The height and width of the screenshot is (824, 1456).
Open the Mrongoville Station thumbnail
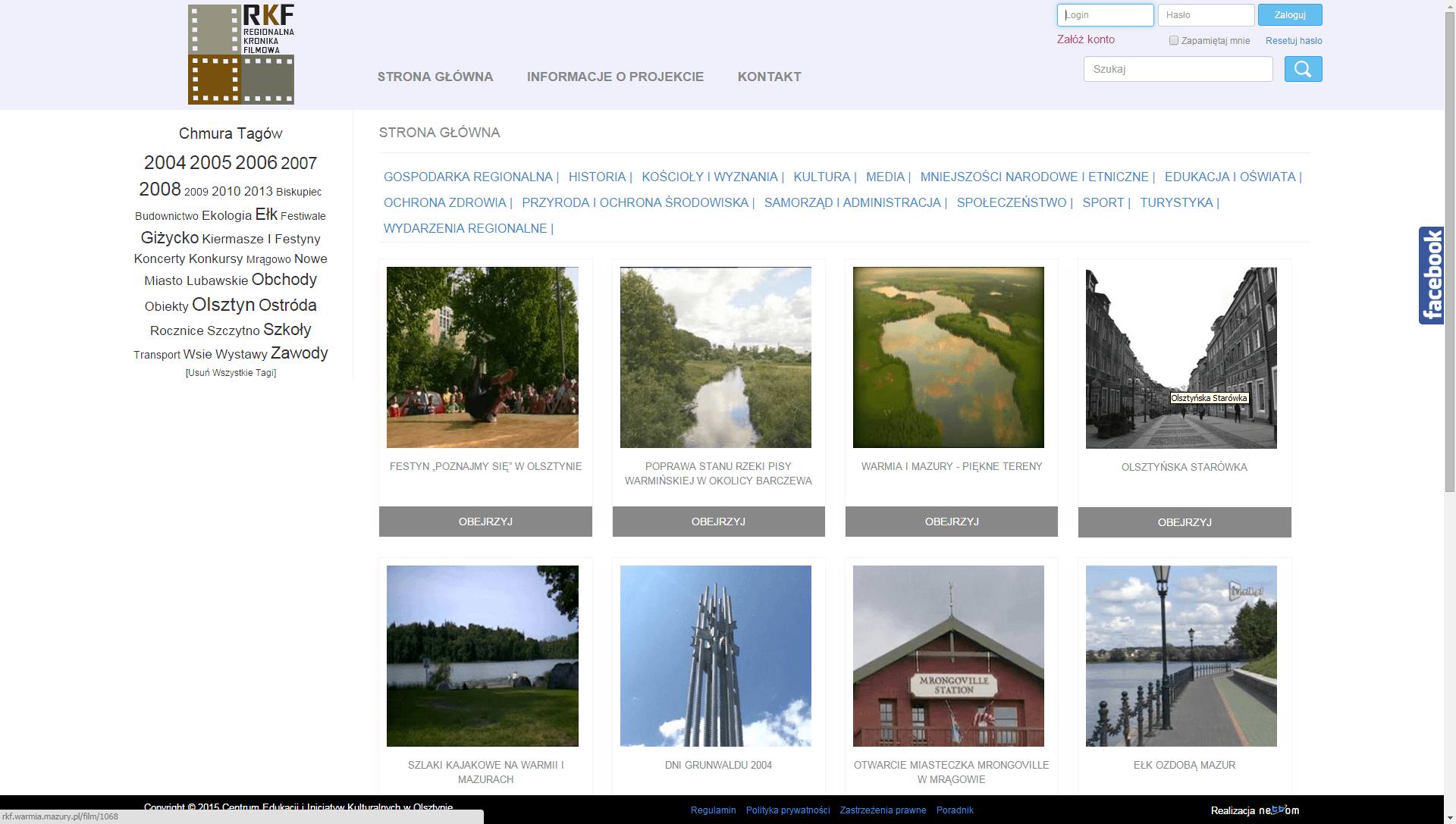[x=948, y=656]
